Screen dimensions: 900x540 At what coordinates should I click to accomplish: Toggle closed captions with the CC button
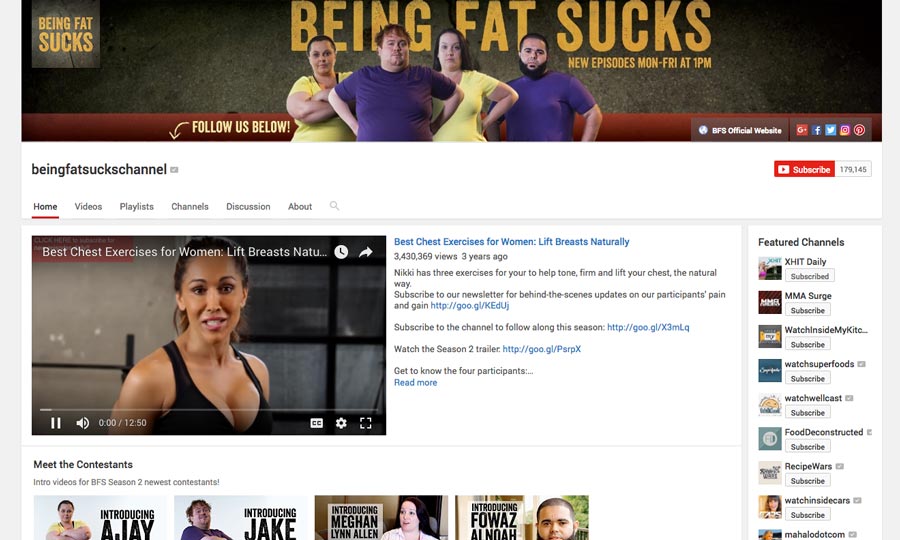(316, 423)
